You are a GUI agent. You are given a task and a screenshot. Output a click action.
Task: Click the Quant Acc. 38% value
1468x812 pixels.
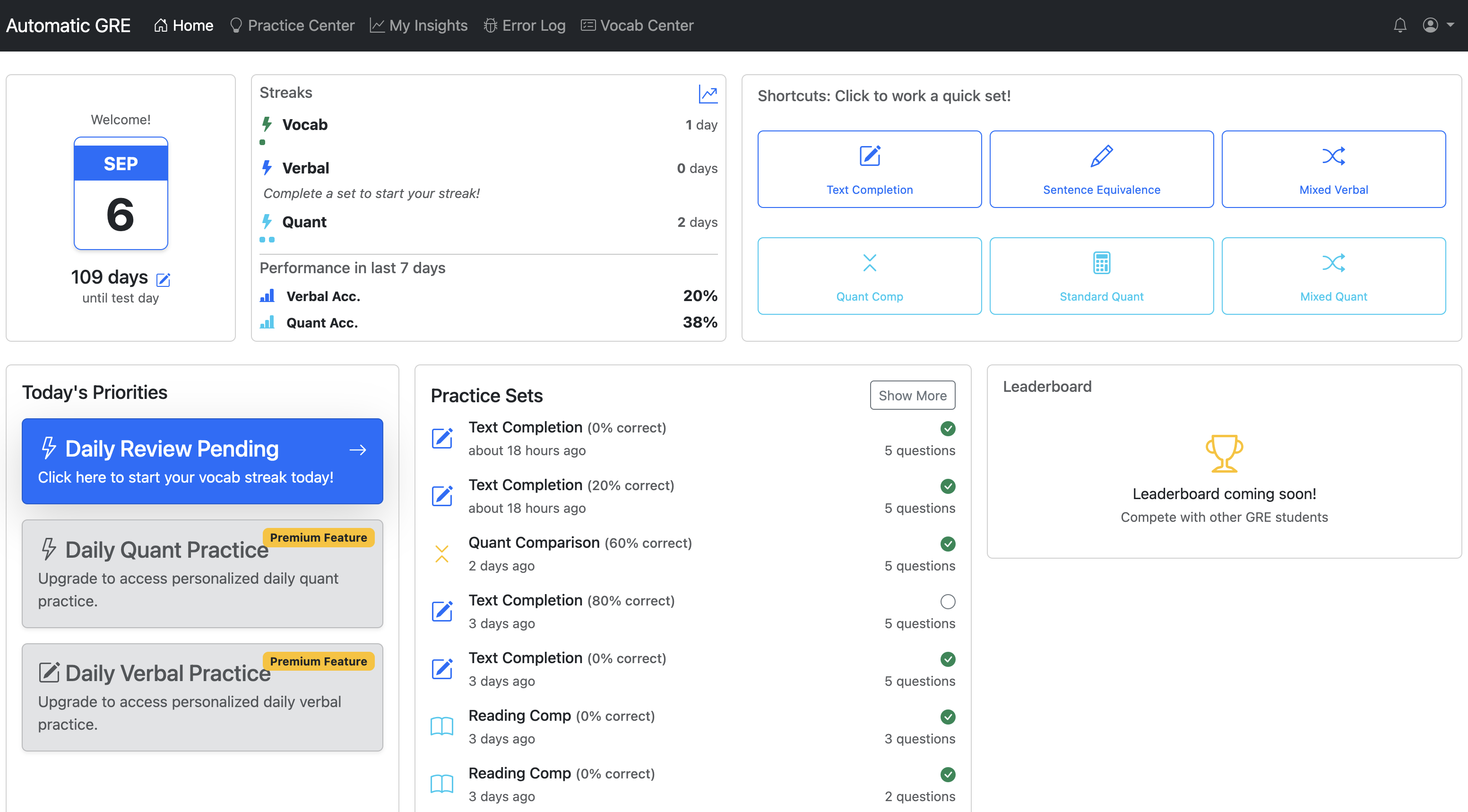[700, 322]
